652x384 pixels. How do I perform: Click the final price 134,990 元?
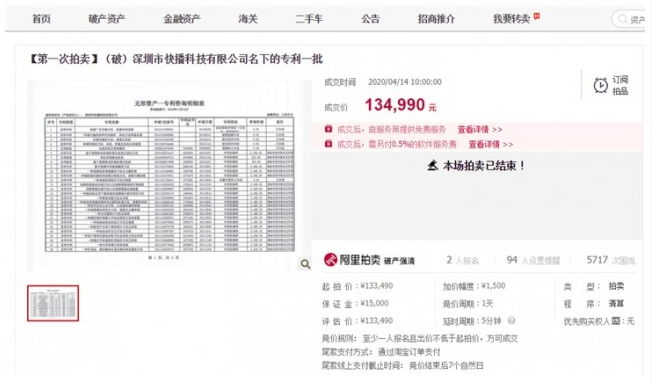[x=400, y=105]
